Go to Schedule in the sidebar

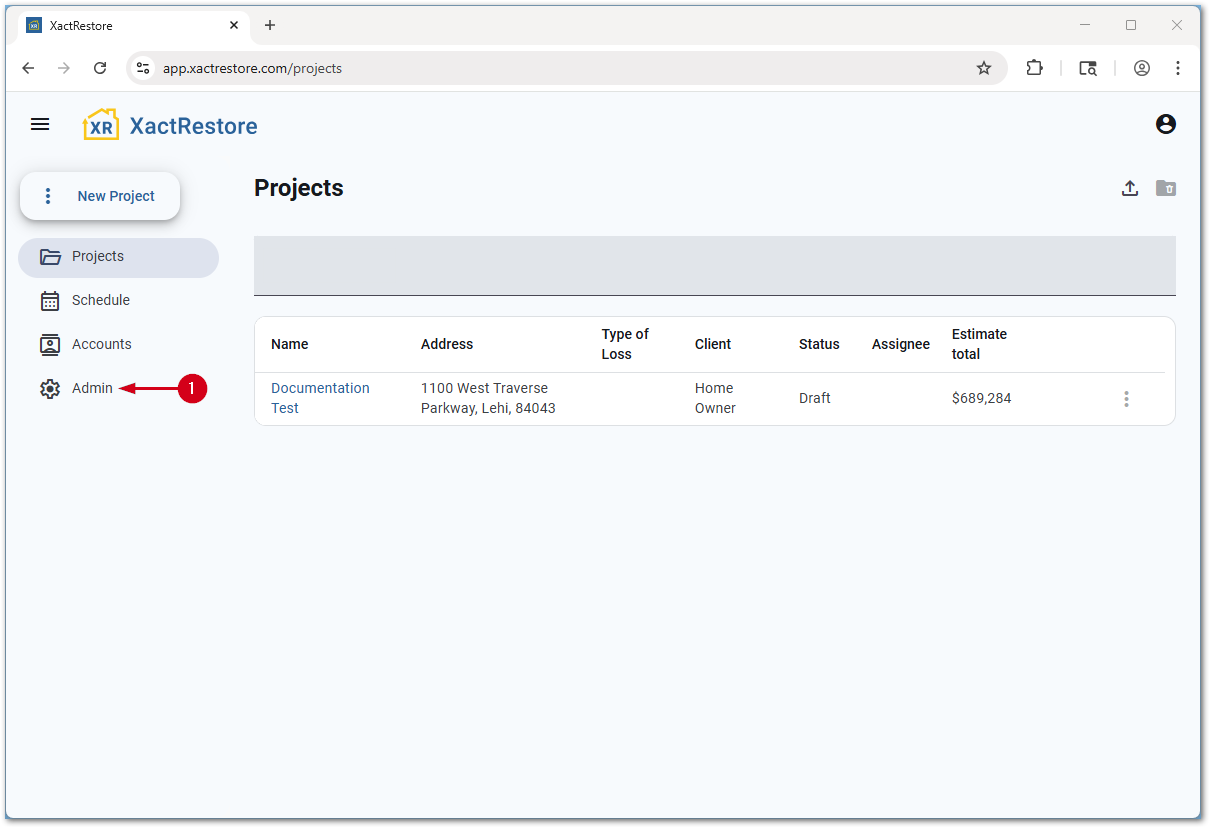coord(100,300)
